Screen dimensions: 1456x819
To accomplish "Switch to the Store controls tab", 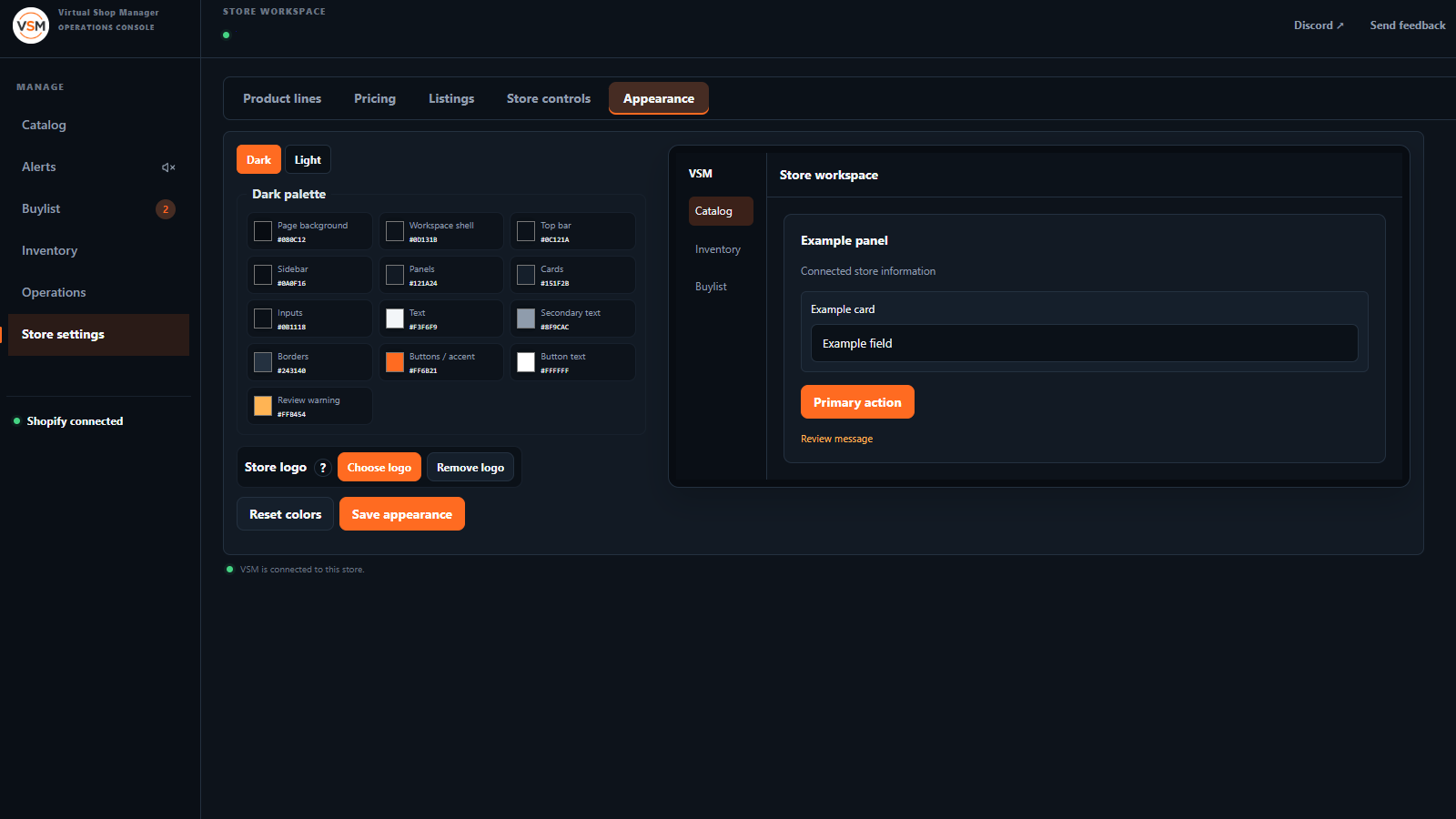I will point(549,98).
